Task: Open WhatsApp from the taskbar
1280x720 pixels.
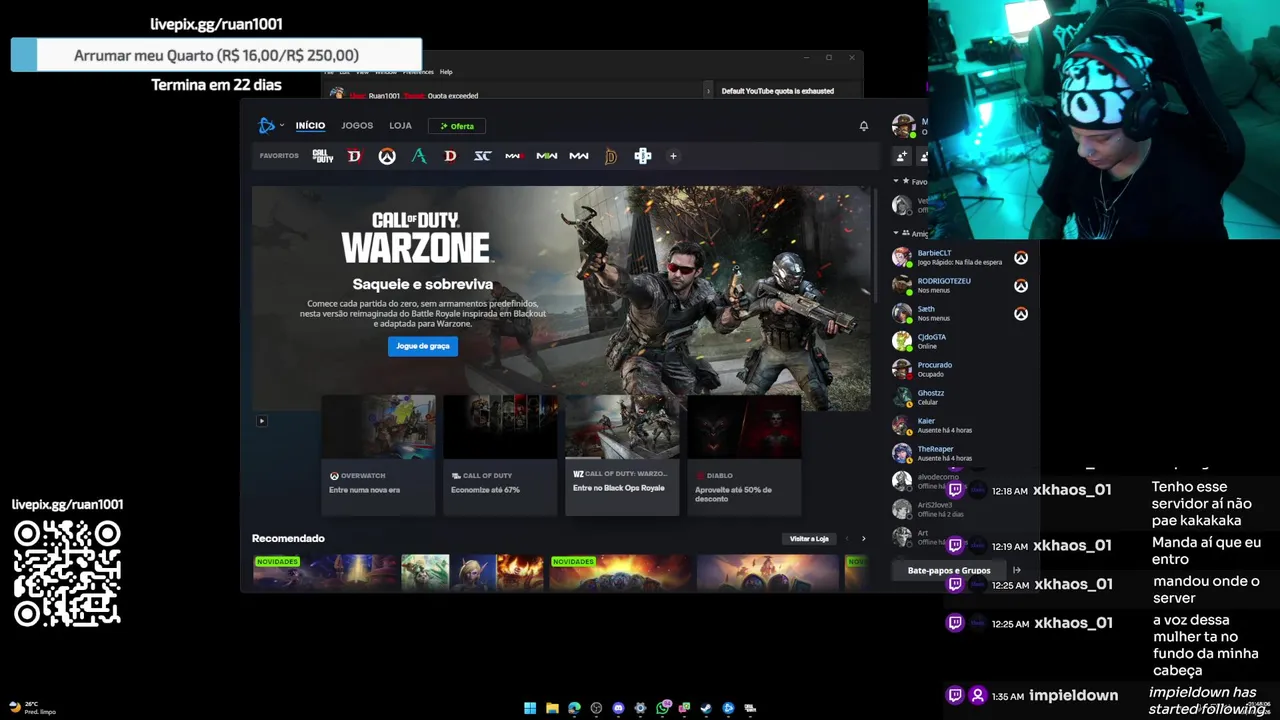Action: click(662, 708)
